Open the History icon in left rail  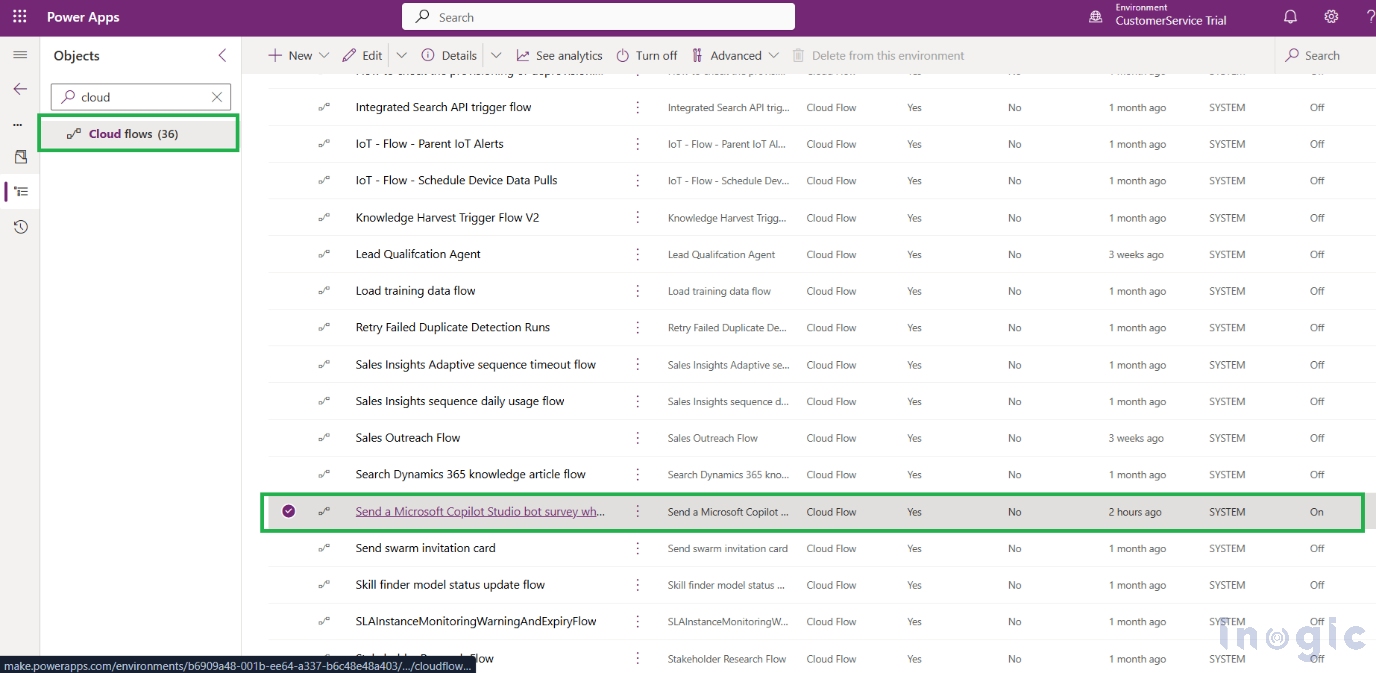click(20, 227)
